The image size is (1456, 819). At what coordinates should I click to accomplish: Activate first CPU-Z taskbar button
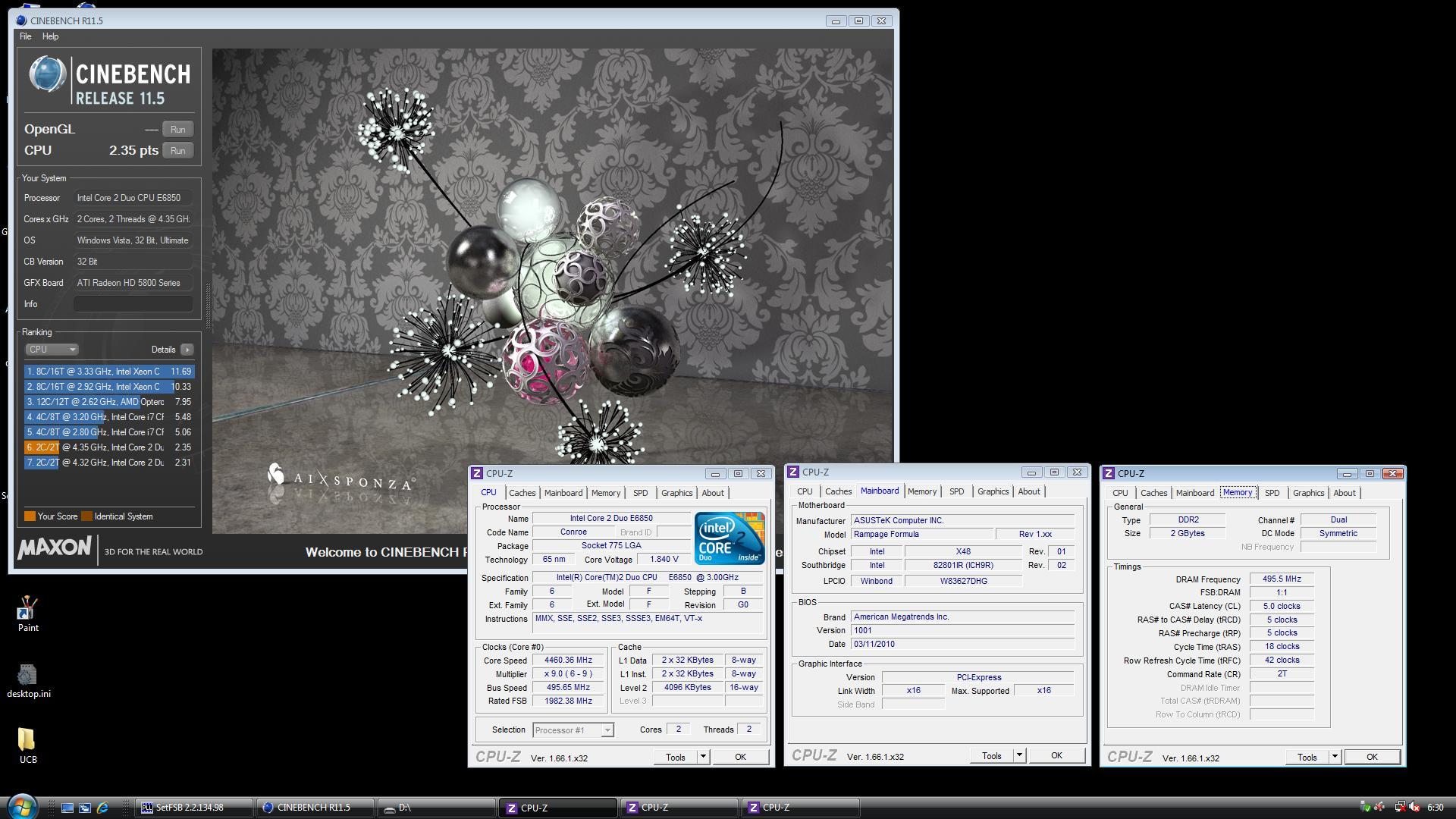tap(558, 808)
